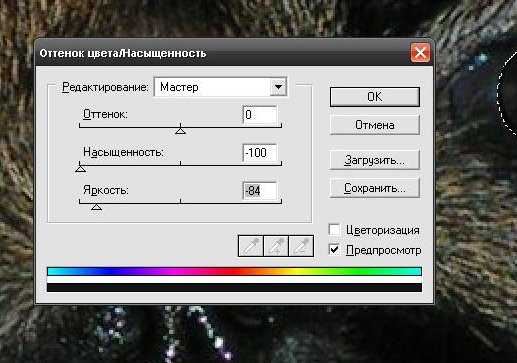Click the lower black output color bar
This screenshot has width=517, height=363.
click(234, 287)
